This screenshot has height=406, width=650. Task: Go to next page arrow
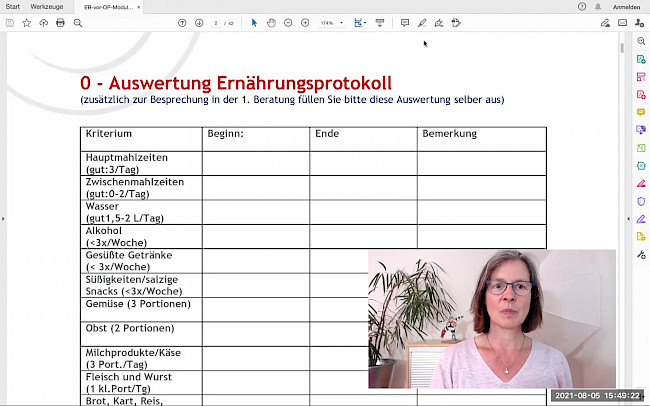(x=199, y=23)
